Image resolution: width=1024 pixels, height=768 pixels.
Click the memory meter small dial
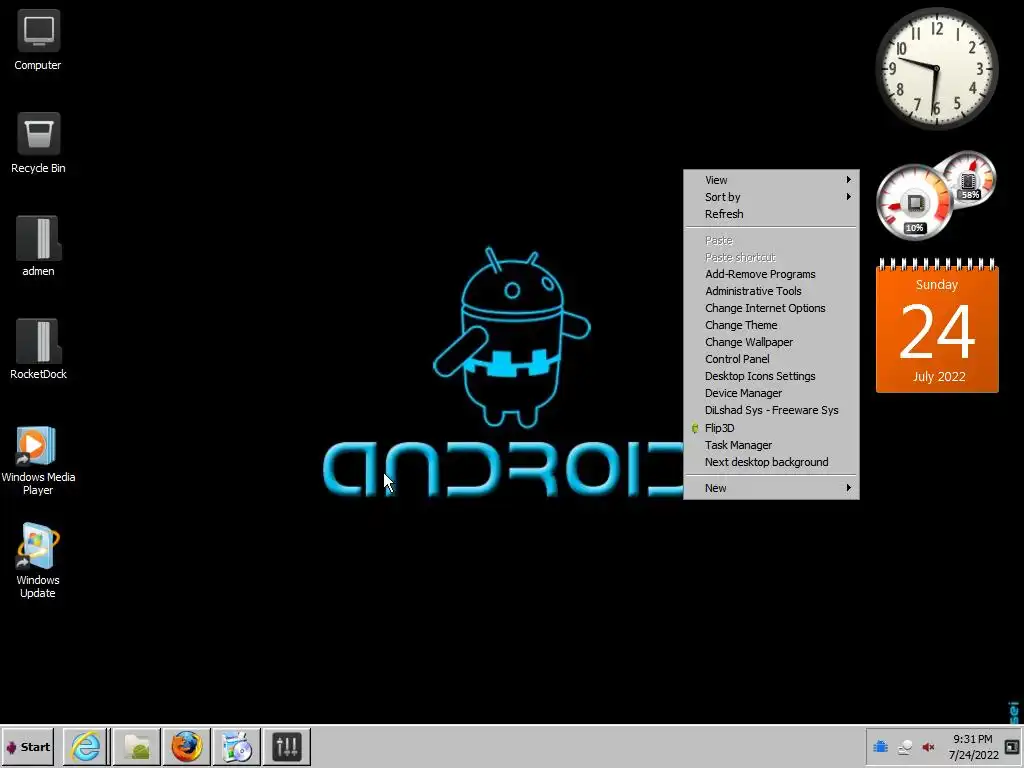(x=970, y=178)
